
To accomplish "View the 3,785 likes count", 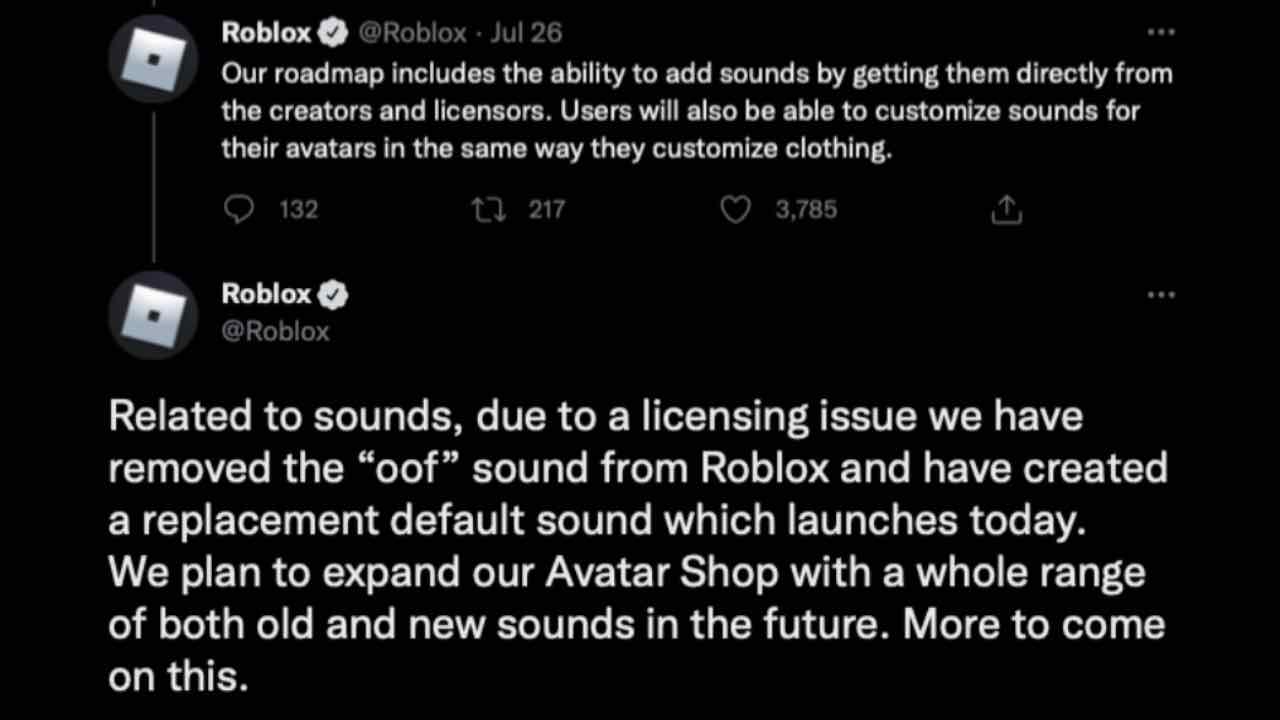I will pos(806,209).
